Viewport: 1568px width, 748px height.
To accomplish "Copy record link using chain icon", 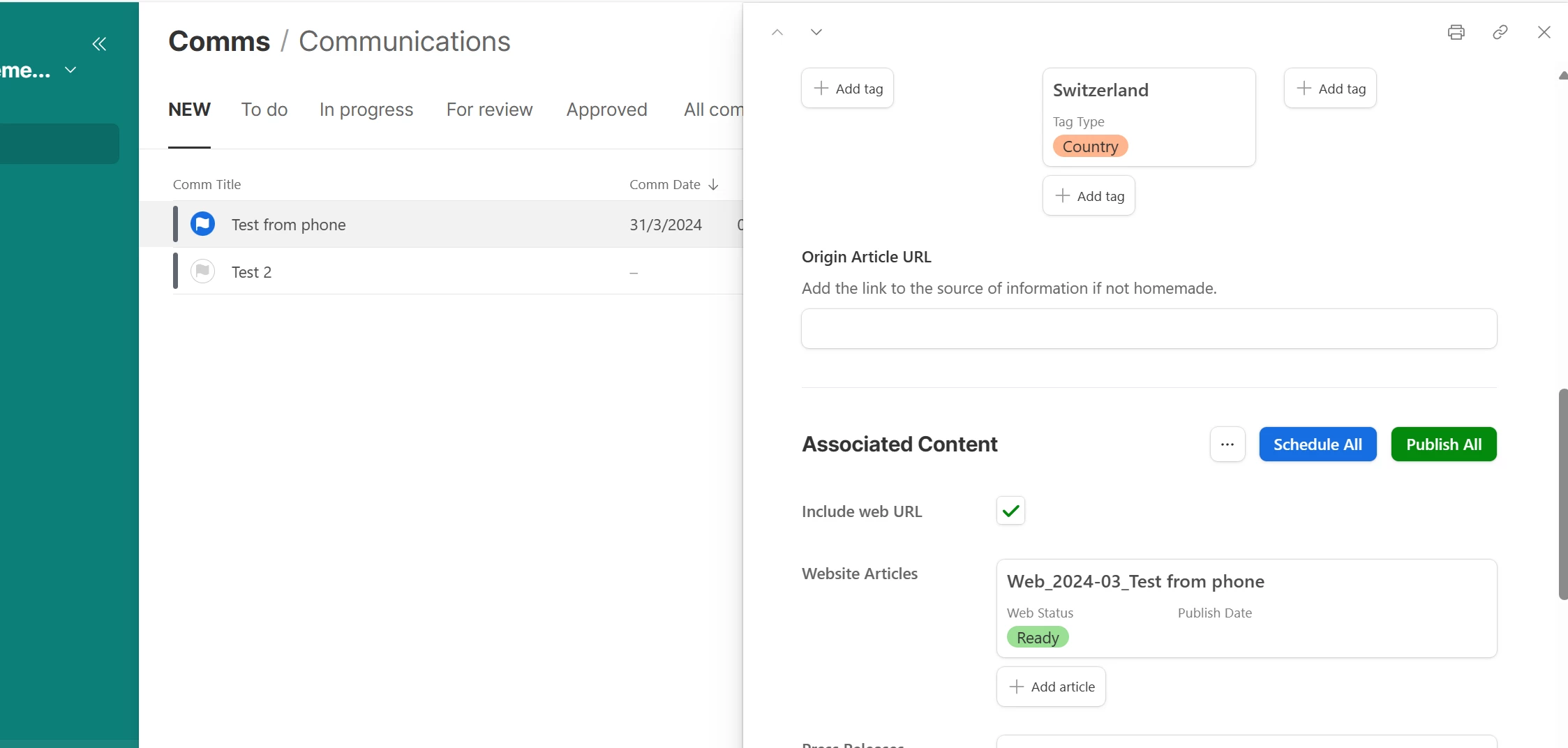I will (x=1500, y=32).
